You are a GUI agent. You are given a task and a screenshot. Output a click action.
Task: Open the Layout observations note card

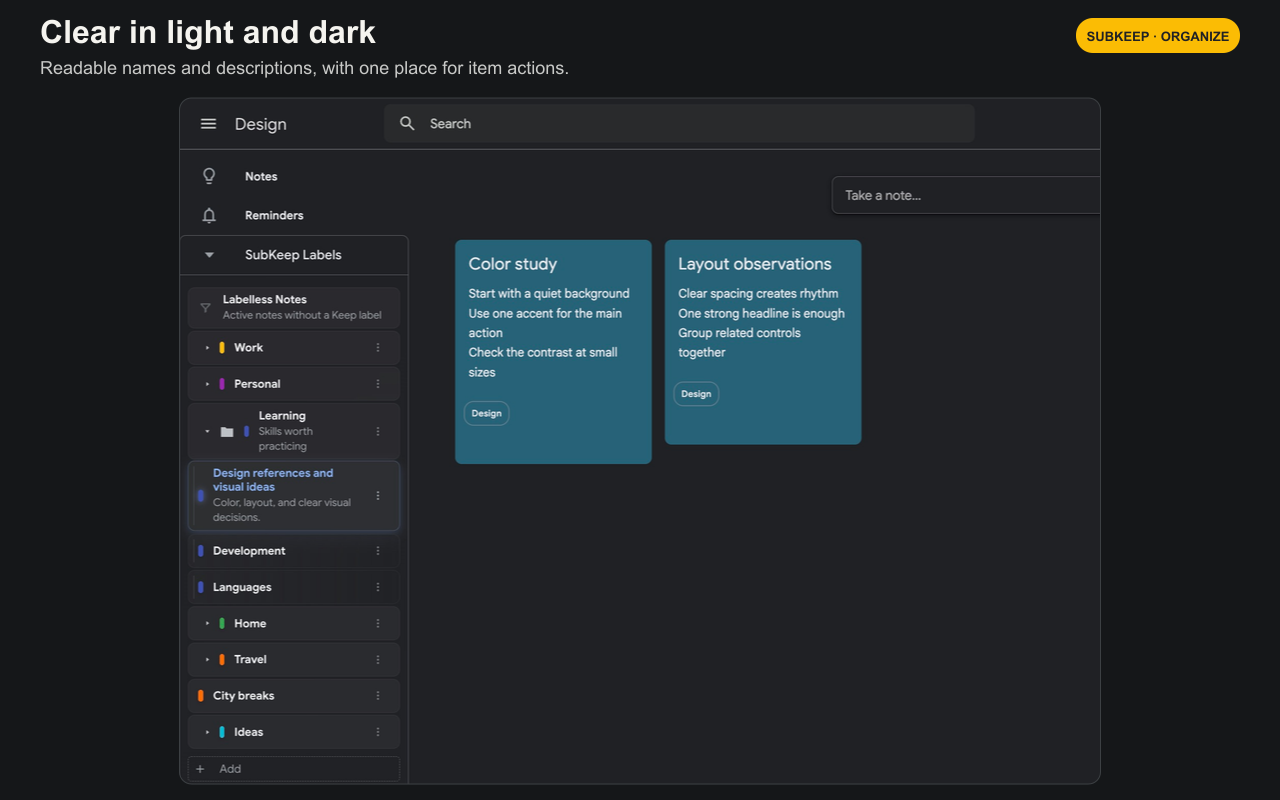763,342
